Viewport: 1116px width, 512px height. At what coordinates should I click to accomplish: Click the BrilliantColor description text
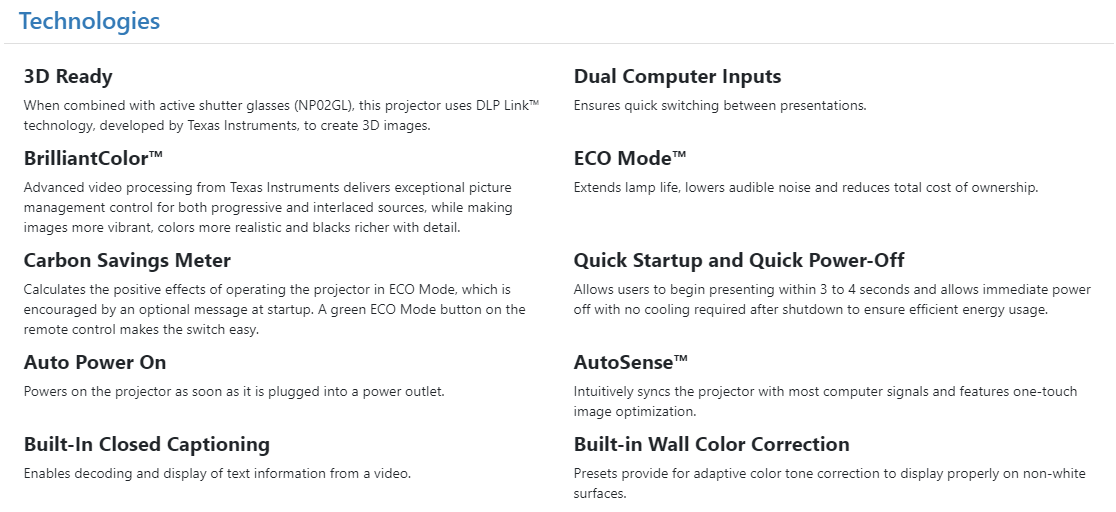pyautogui.click(x=268, y=207)
